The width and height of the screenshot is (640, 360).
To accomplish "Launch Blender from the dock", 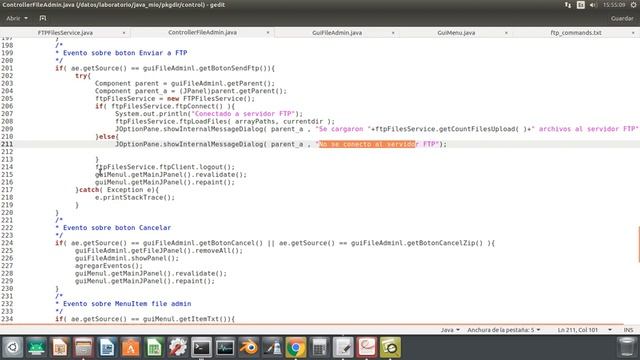I will pos(249,347).
